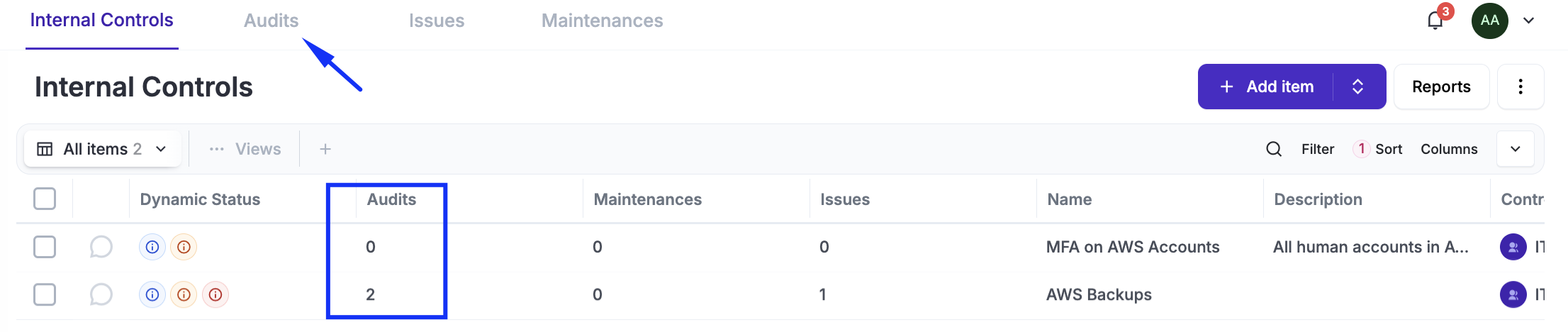Toggle the select-all header checkbox

click(x=45, y=199)
